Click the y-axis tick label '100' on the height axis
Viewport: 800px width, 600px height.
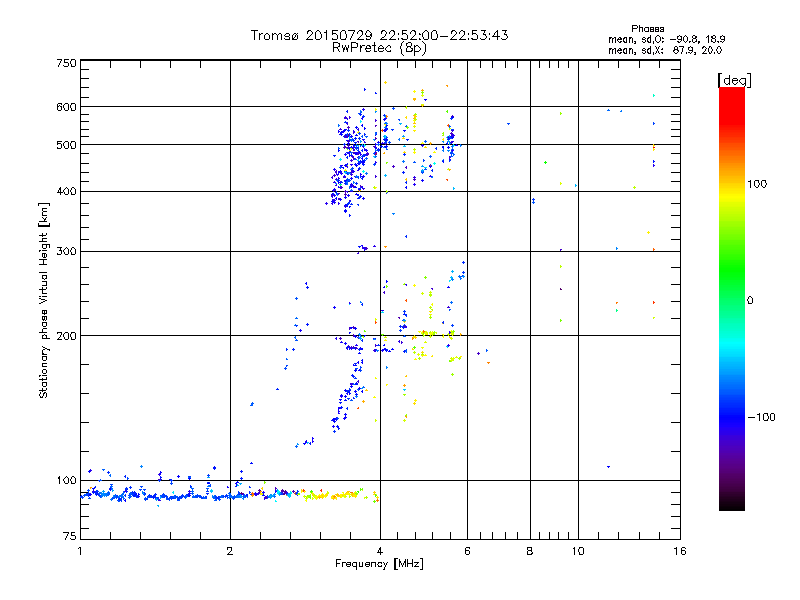(x=66, y=481)
